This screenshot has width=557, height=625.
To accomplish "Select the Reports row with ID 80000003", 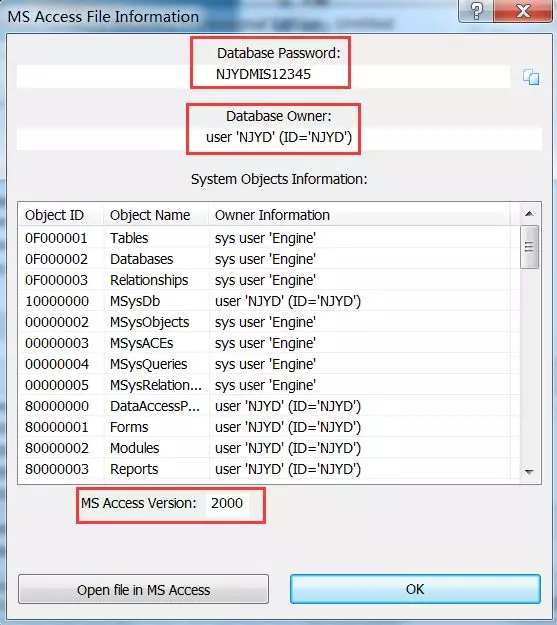I will 269,469.
